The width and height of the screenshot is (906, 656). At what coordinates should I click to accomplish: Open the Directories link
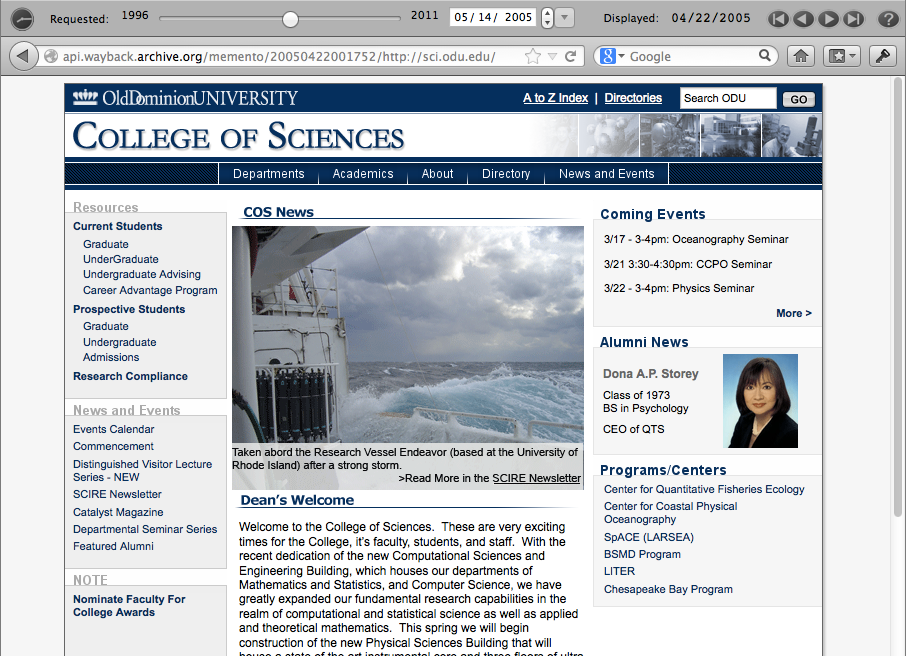click(x=633, y=98)
